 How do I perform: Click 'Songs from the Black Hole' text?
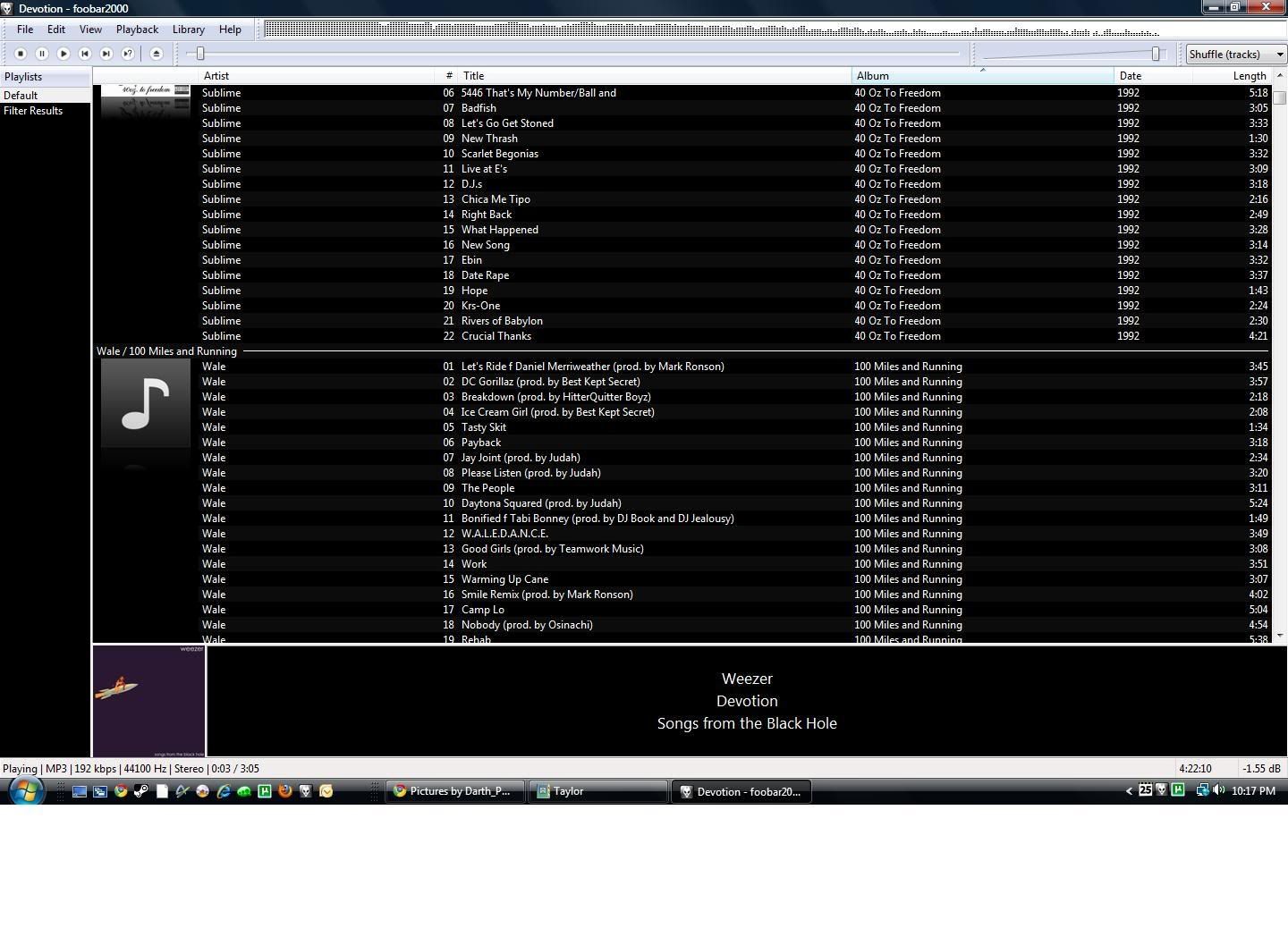[747, 723]
